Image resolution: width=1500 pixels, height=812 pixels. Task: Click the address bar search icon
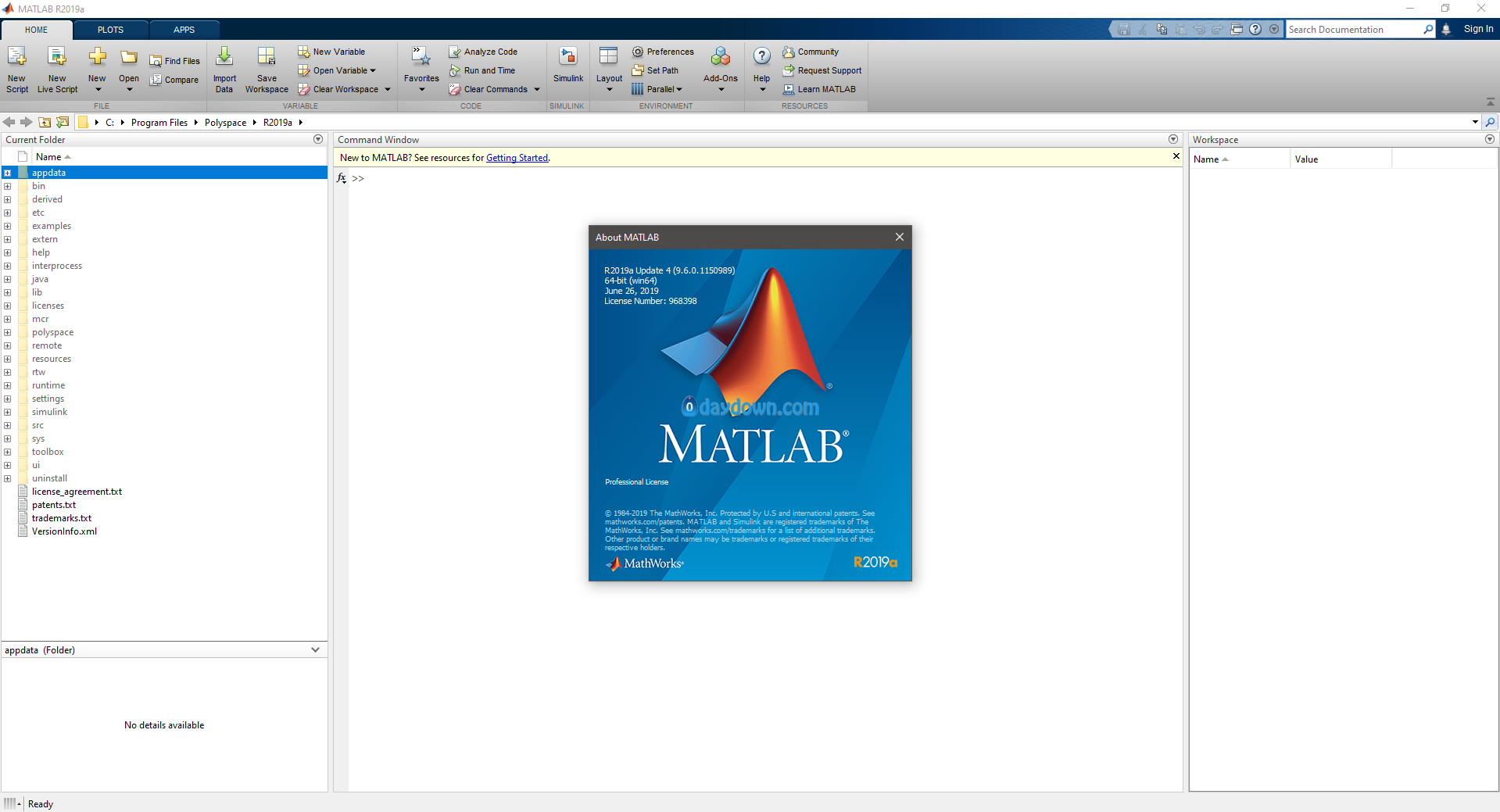coord(1491,122)
